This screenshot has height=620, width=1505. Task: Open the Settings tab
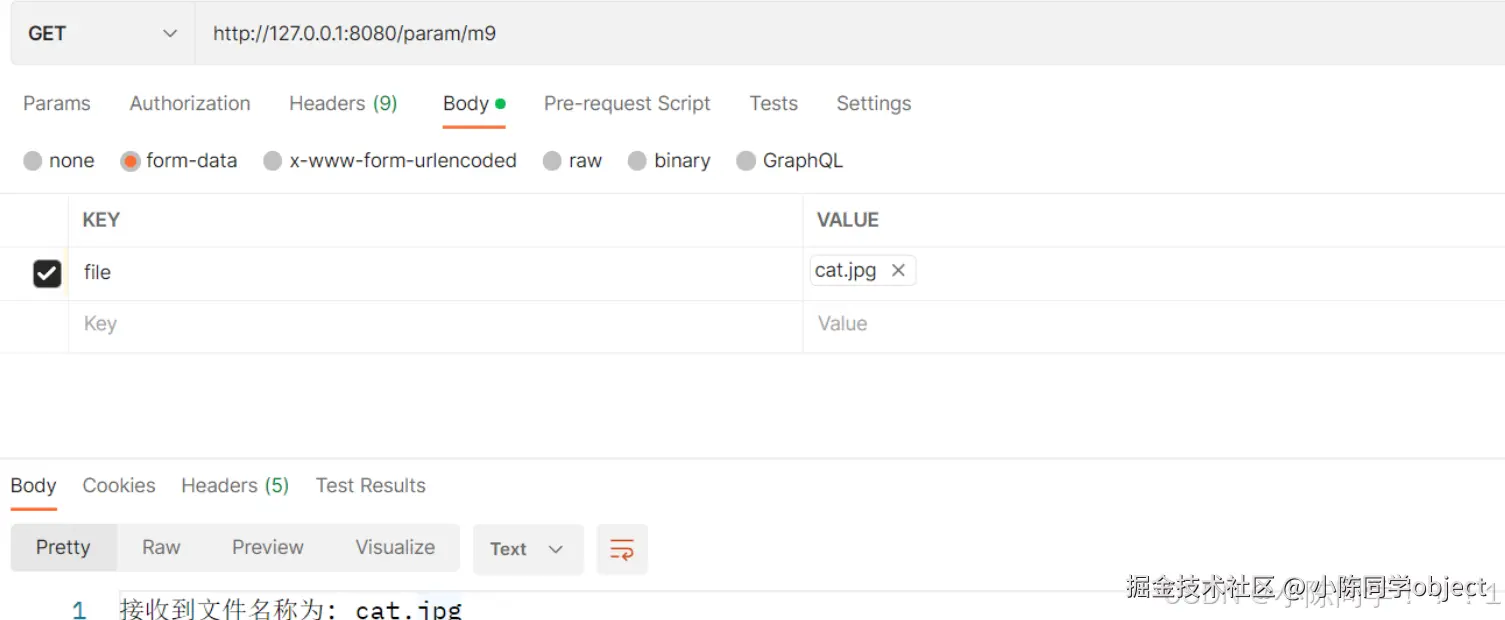coord(874,103)
